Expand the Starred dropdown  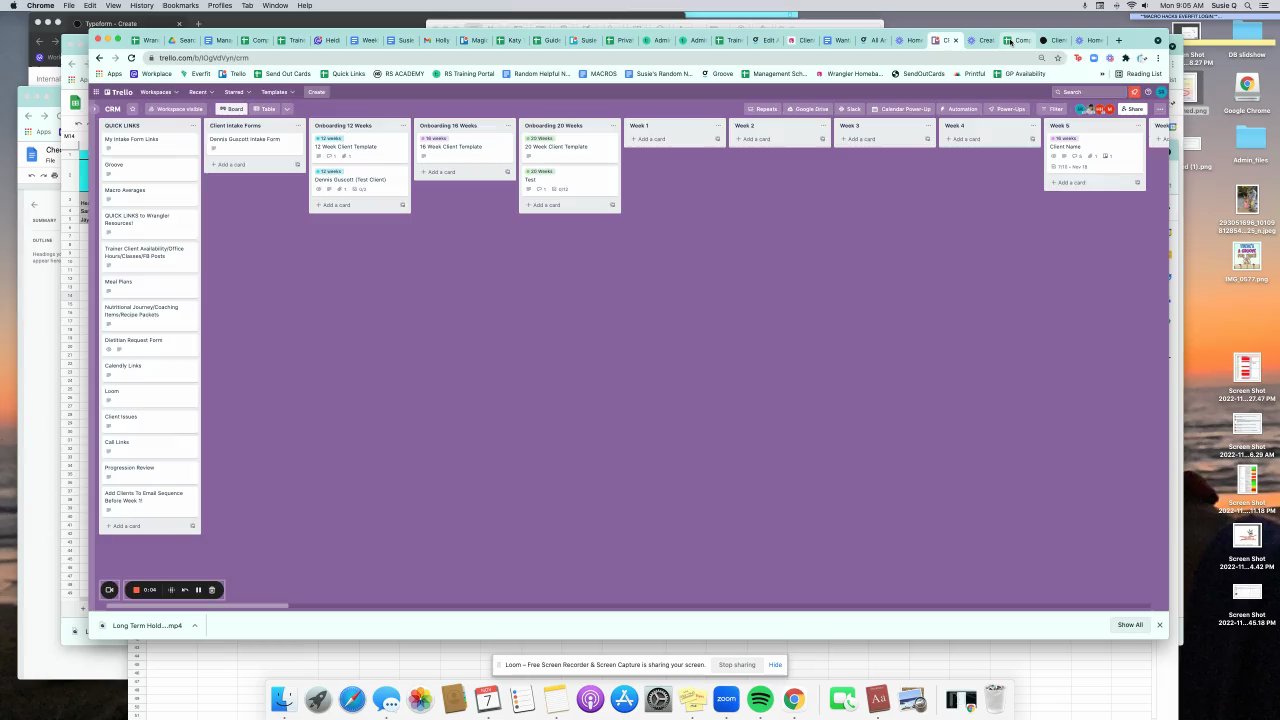pyautogui.click(x=236, y=92)
